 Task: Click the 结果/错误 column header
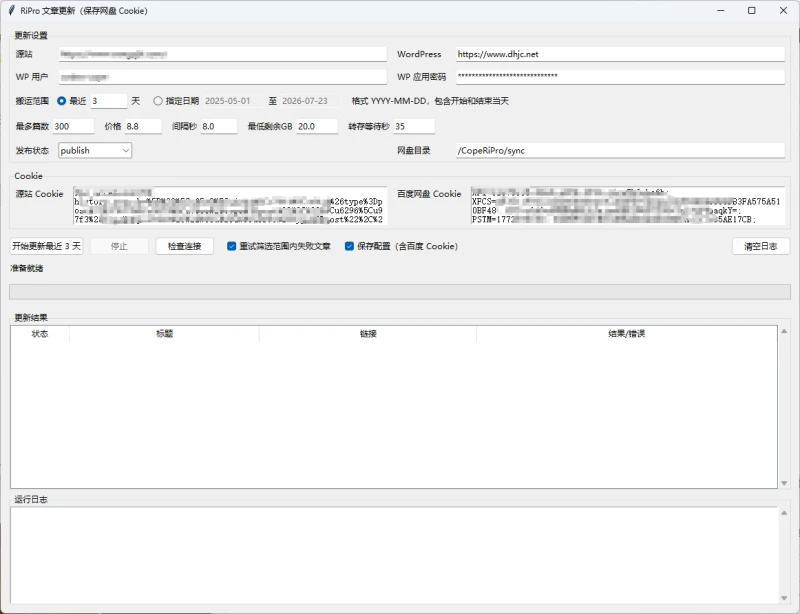coord(627,334)
